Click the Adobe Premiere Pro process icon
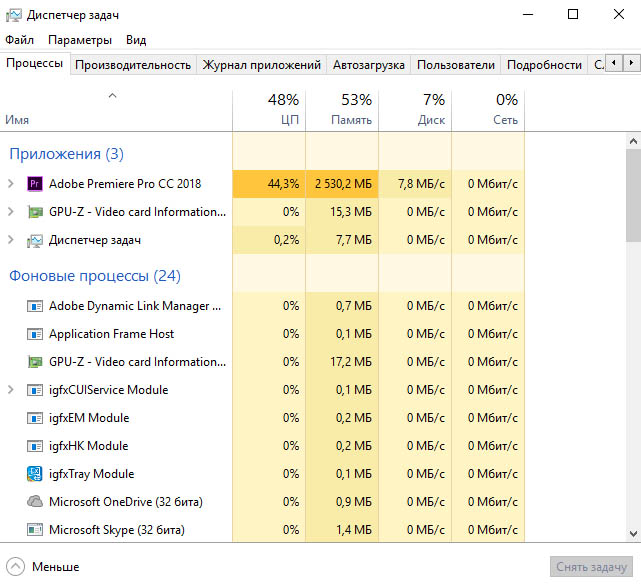Screen dimensions: 641x588 (x=35, y=184)
